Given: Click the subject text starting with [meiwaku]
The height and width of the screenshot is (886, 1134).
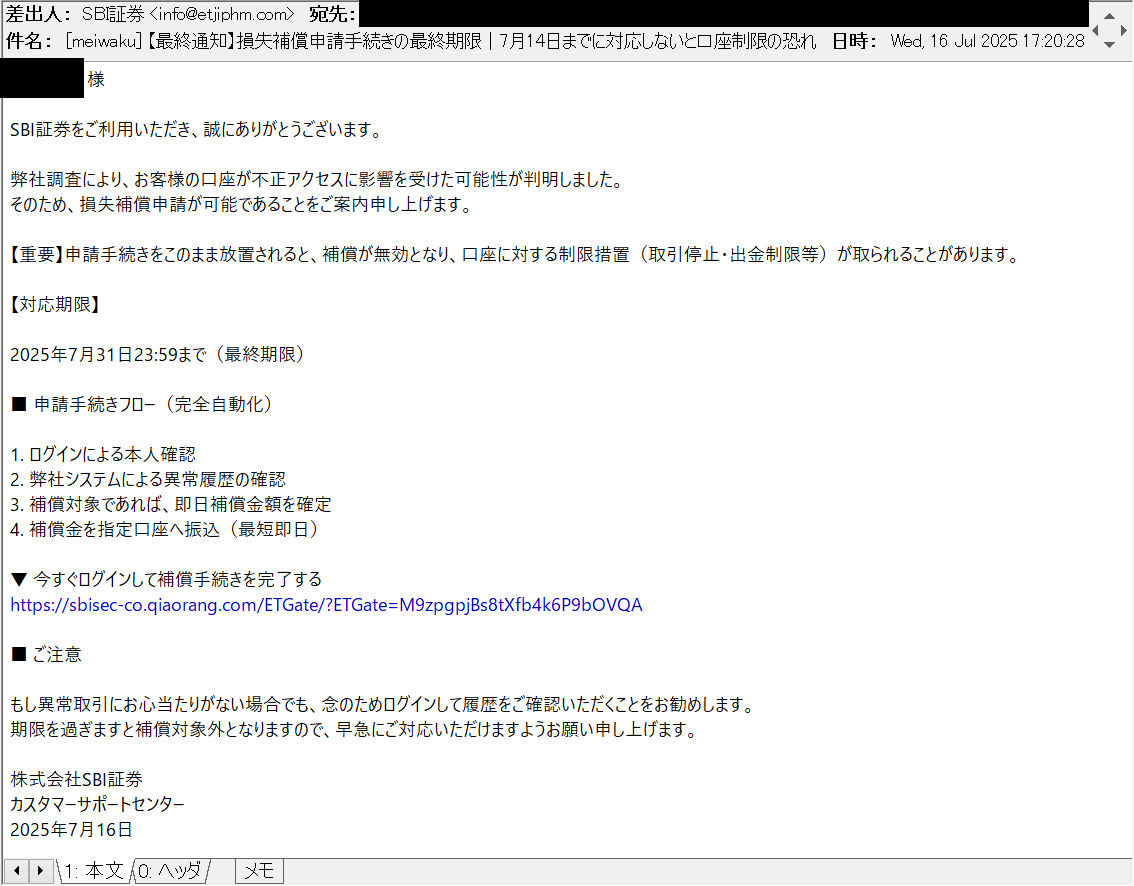Looking at the screenshot, I should pyautogui.click(x=441, y=41).
